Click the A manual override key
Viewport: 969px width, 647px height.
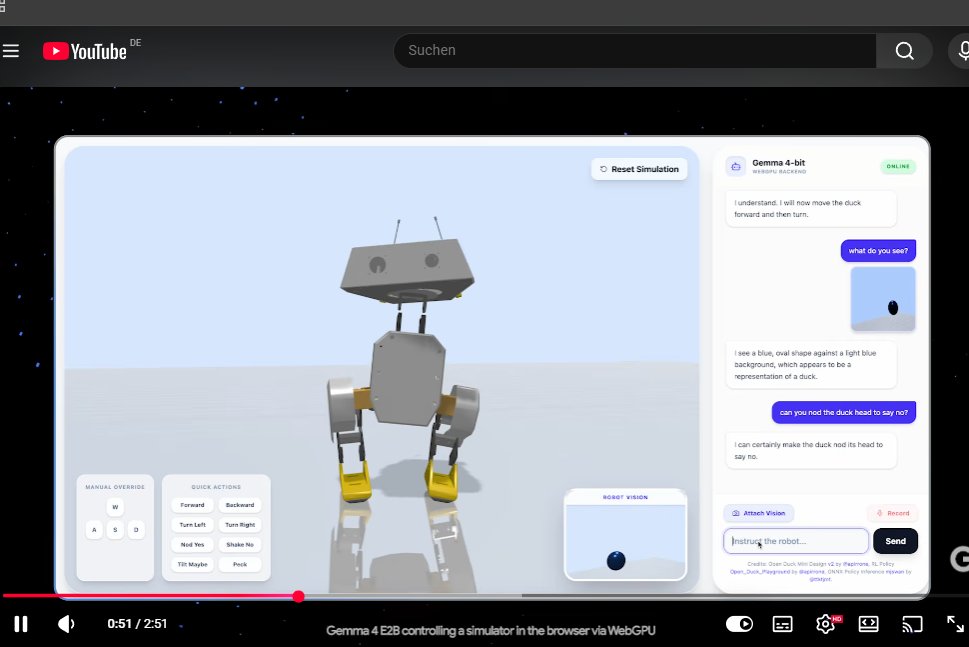pyautogui.click(x=94, y=530)
